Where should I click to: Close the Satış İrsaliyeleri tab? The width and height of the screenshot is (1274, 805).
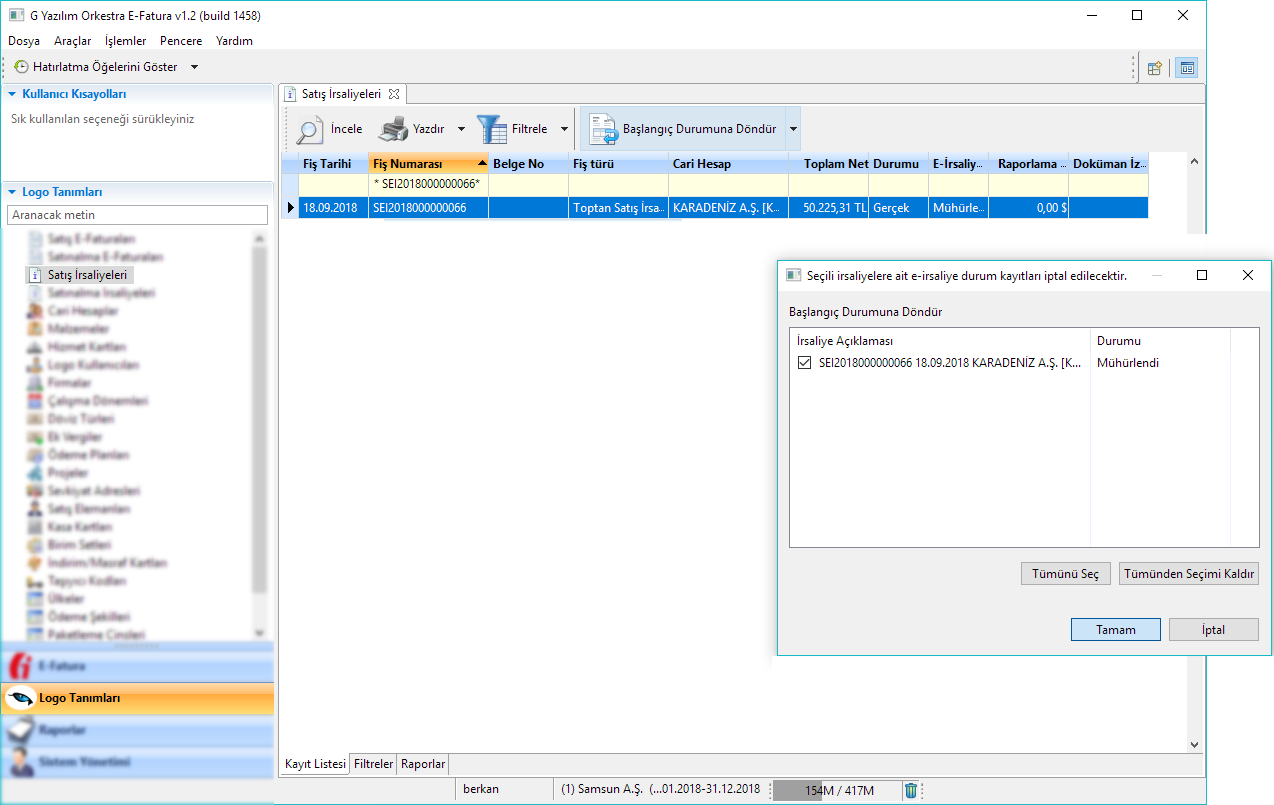(394, 94)
